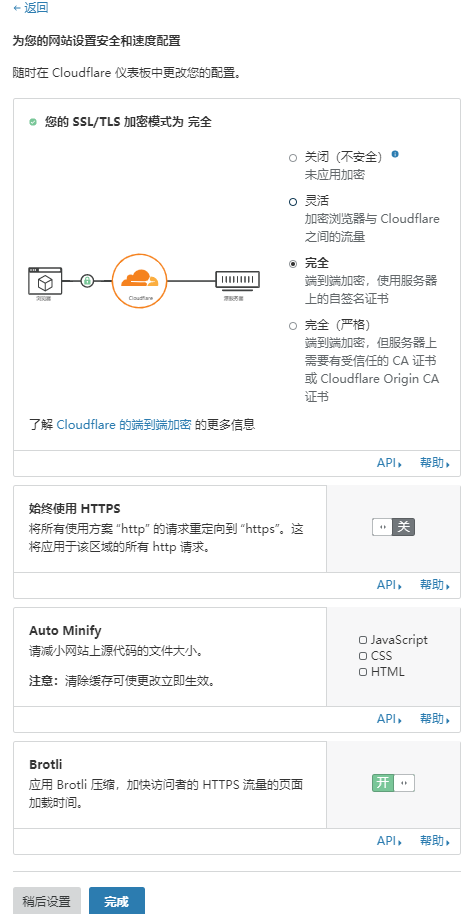Click the green checkmark beside SSL/TLS heading

point(33,122)
